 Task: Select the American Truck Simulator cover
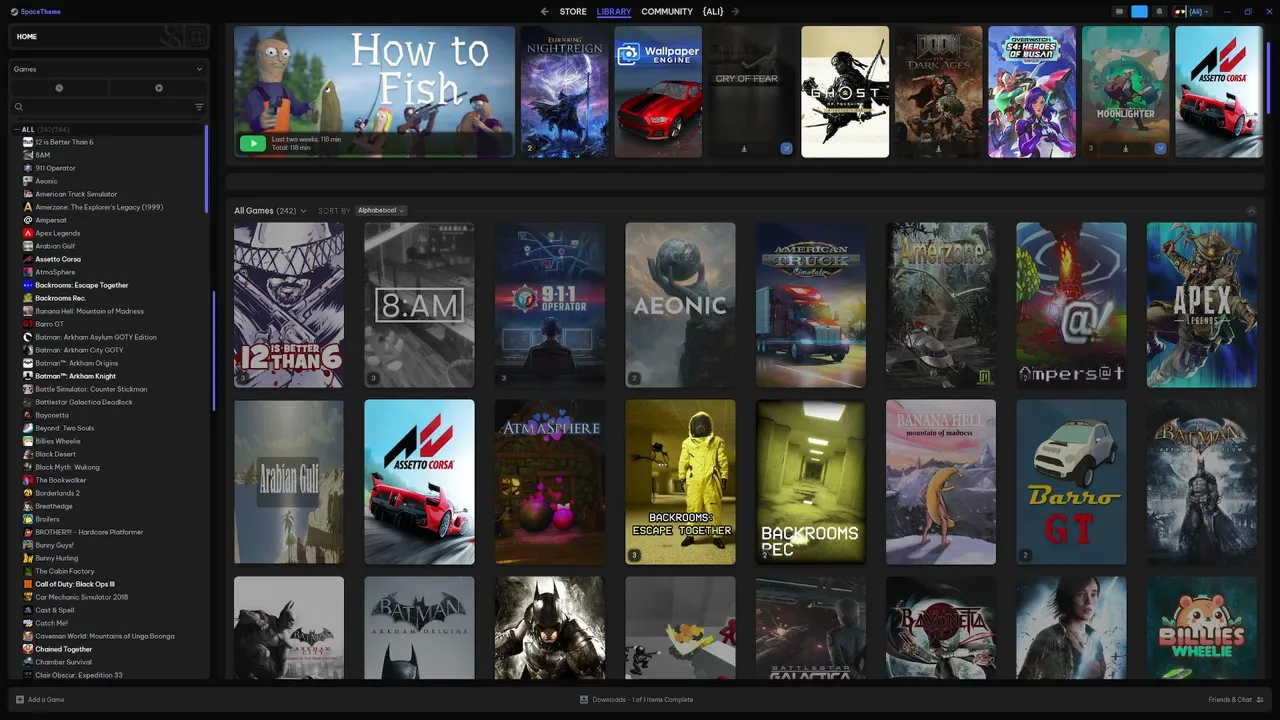click(x=811, y=305)
